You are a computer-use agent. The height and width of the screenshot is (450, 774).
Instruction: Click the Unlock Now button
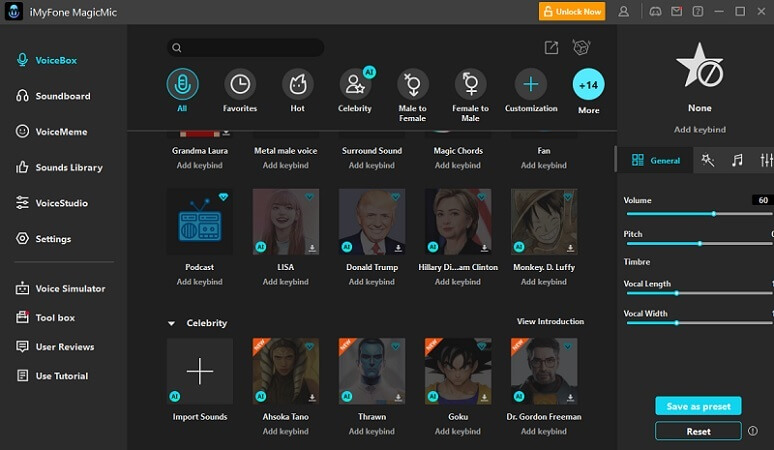[572, 11]
